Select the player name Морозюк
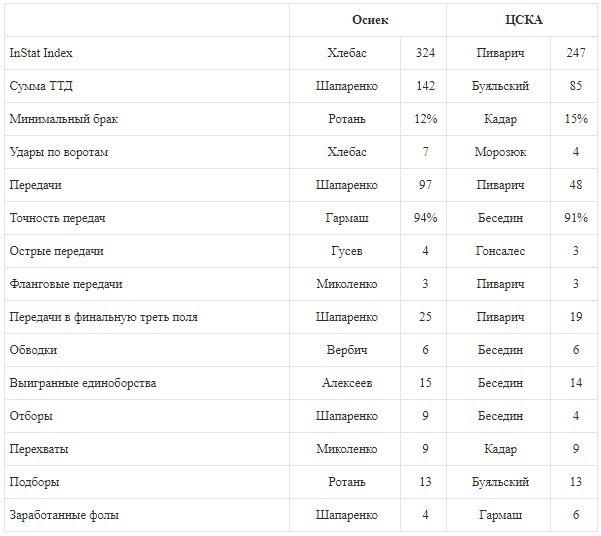The width and height of the screenshot is (601, 536). click(500, 152)
